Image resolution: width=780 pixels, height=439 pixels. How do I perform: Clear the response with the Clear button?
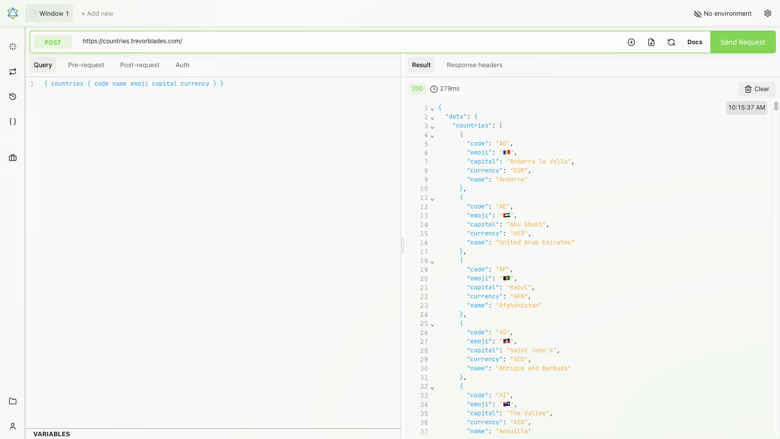(x=757, y=89)
